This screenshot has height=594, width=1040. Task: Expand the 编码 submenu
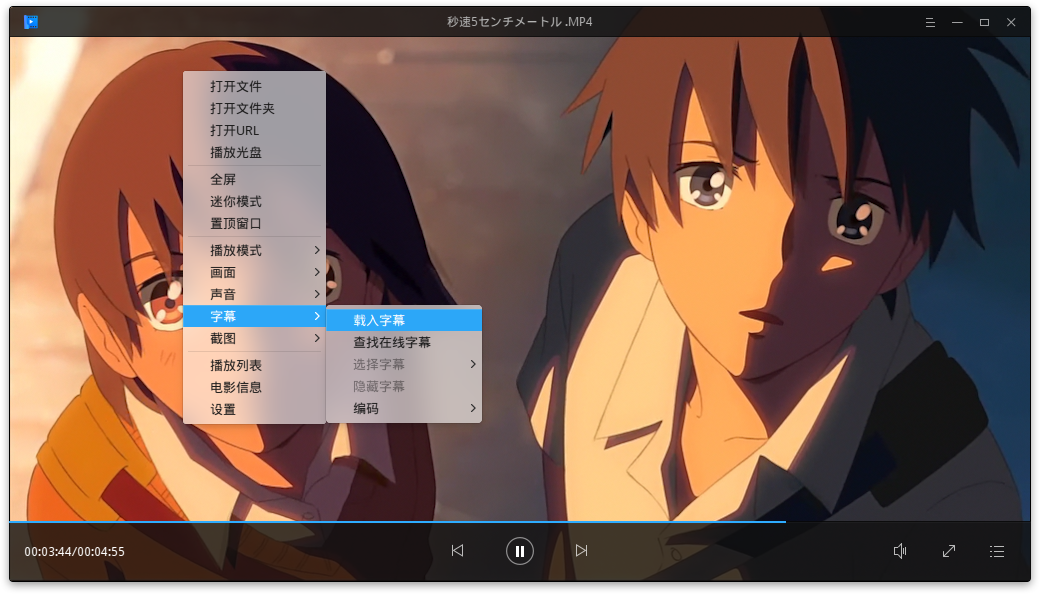pyautogui.click(x=404, y=408)
